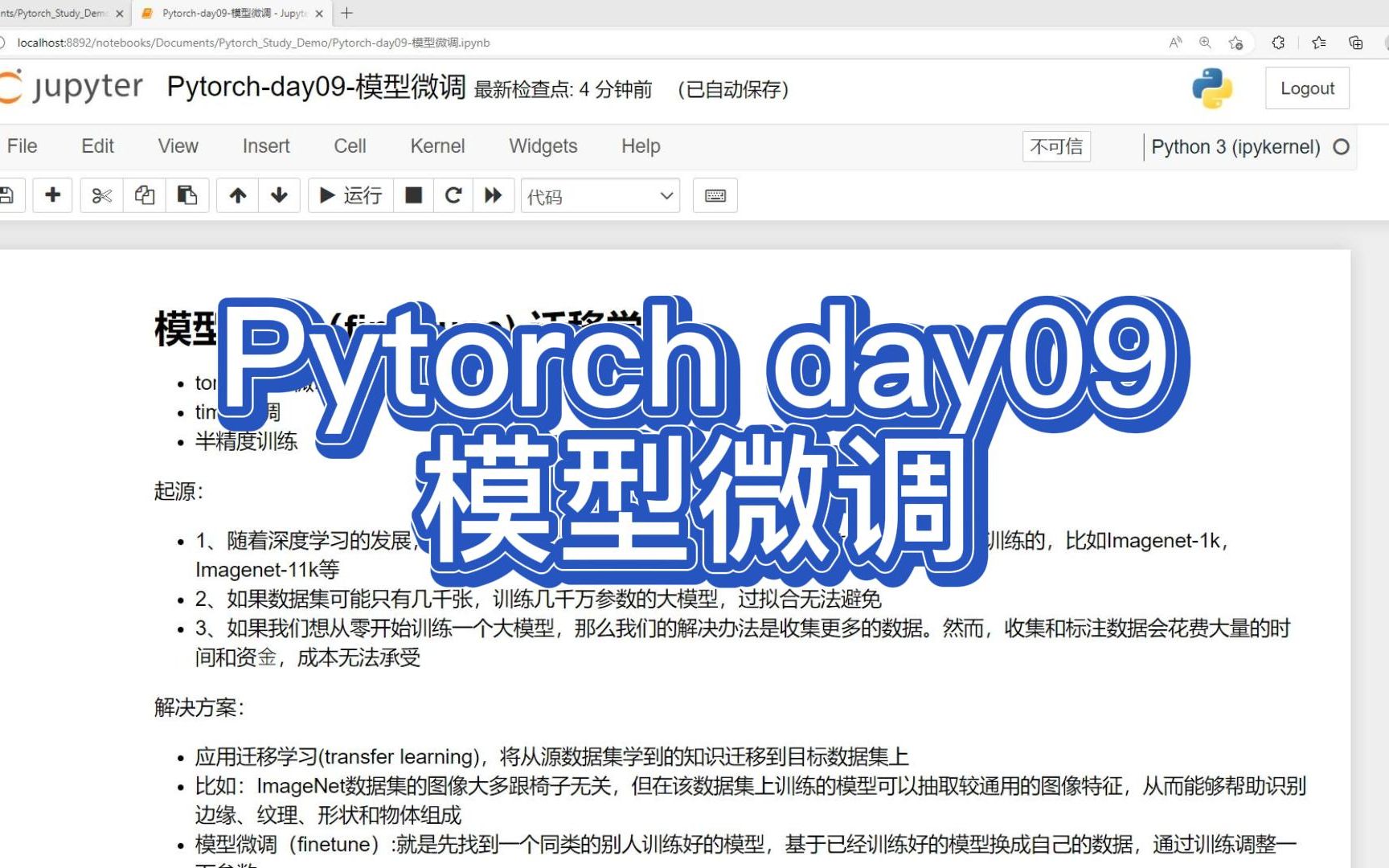Open the Help menu
This screenshot has height=868, width=1389.
click(x=641, y=146)
